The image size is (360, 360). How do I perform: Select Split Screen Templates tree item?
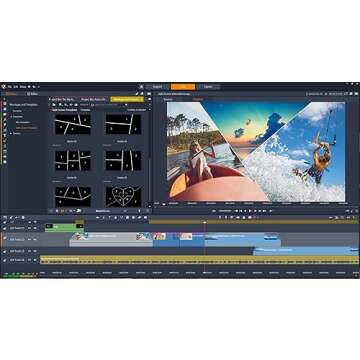point(26,128)
